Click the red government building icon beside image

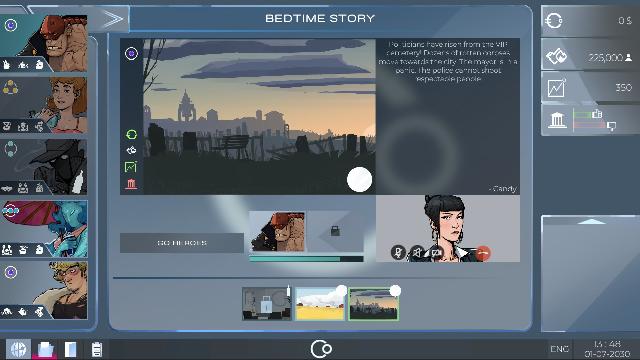coord(131,183)
